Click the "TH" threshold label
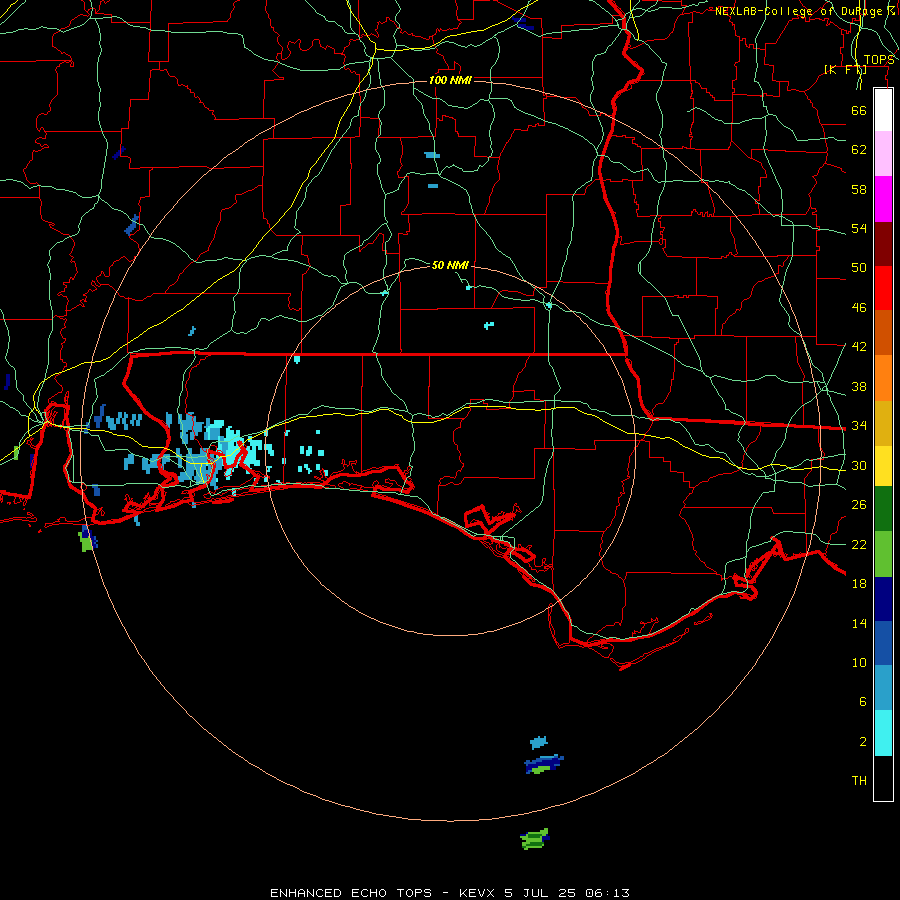Screen dimensions: 900x900 pyautogui.click(x=859, y=781)
